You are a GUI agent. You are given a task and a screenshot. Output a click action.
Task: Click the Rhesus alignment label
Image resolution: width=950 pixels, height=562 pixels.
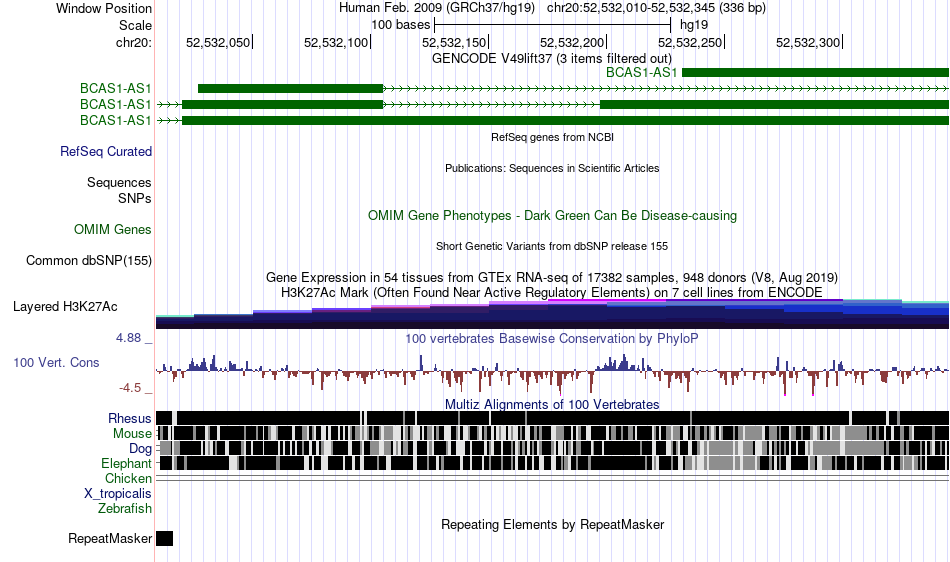coord(130,418)
